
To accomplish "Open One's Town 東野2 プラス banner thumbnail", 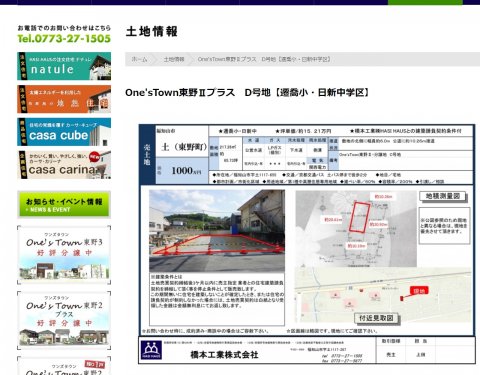I will [64, 320].
